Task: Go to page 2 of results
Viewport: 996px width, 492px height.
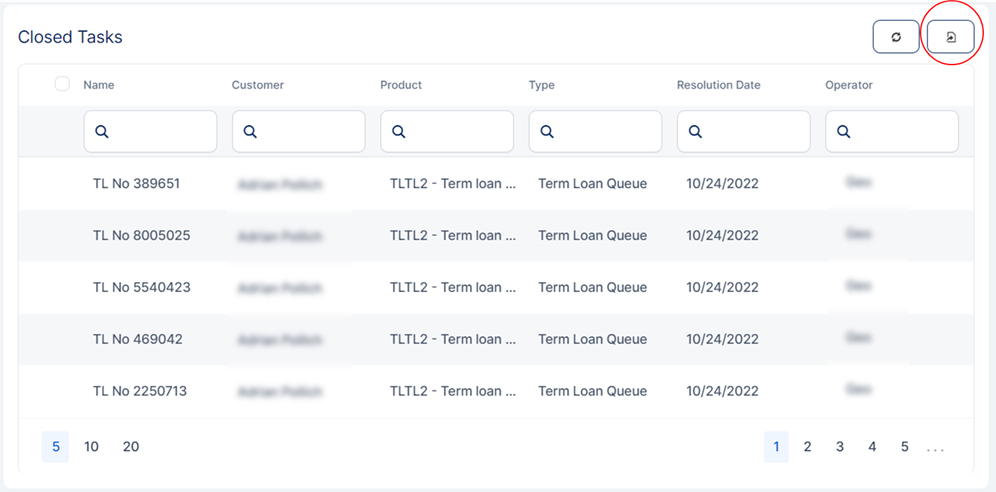Action: click(x=807, y=447)
